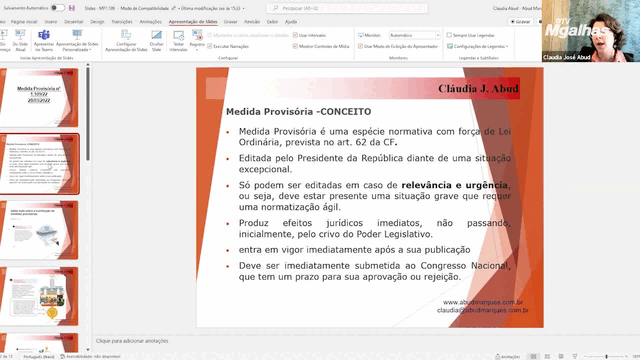Click the bold text 'relevância e urgência'

pos(455,185)
